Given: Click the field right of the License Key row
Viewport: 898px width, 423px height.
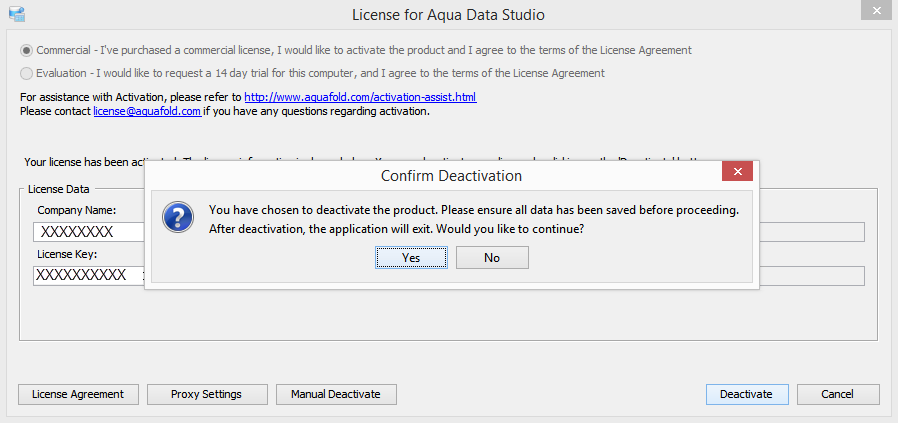Looking at the screenshot, I should point(810,276).
